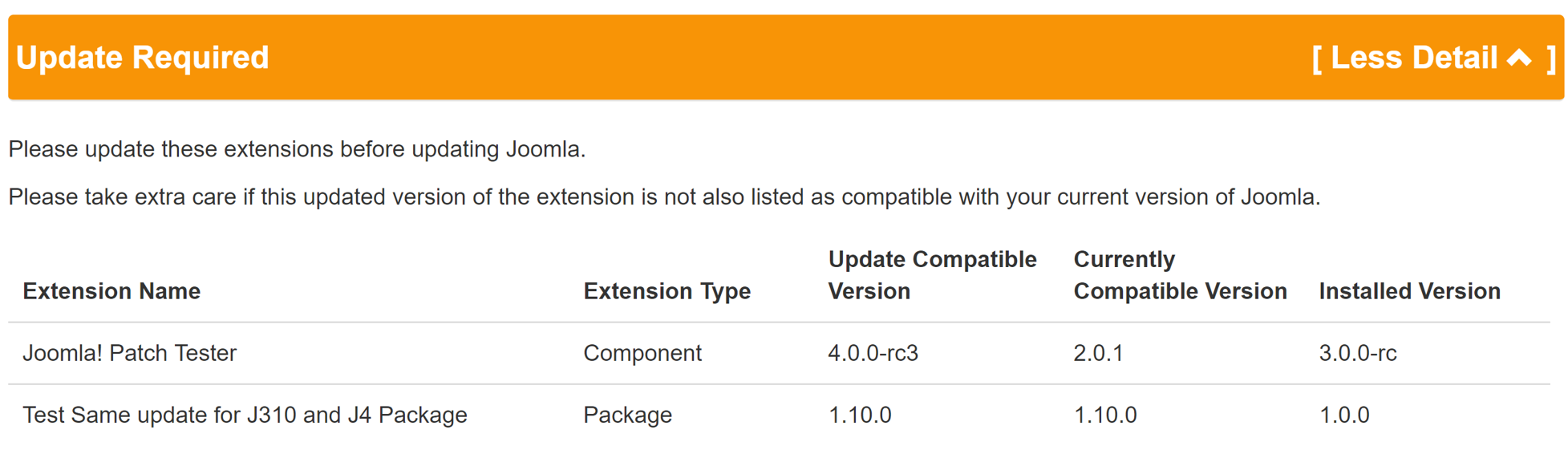The image size is (1568, 454).
Task: Click the Component extension type cell
Action: click(642, 353)
